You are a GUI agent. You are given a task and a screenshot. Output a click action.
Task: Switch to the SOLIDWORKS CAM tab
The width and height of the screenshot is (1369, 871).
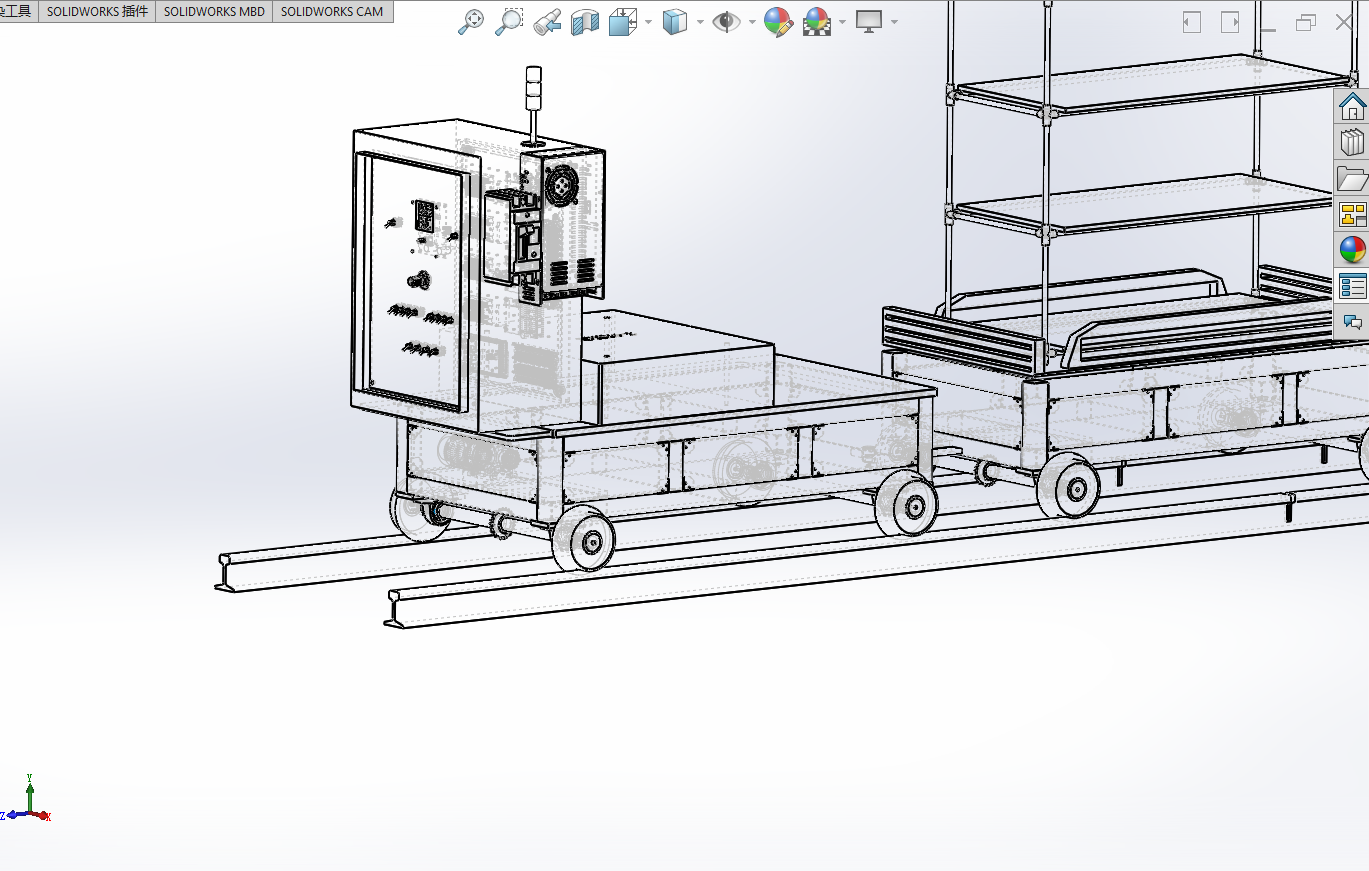point(332,12)
